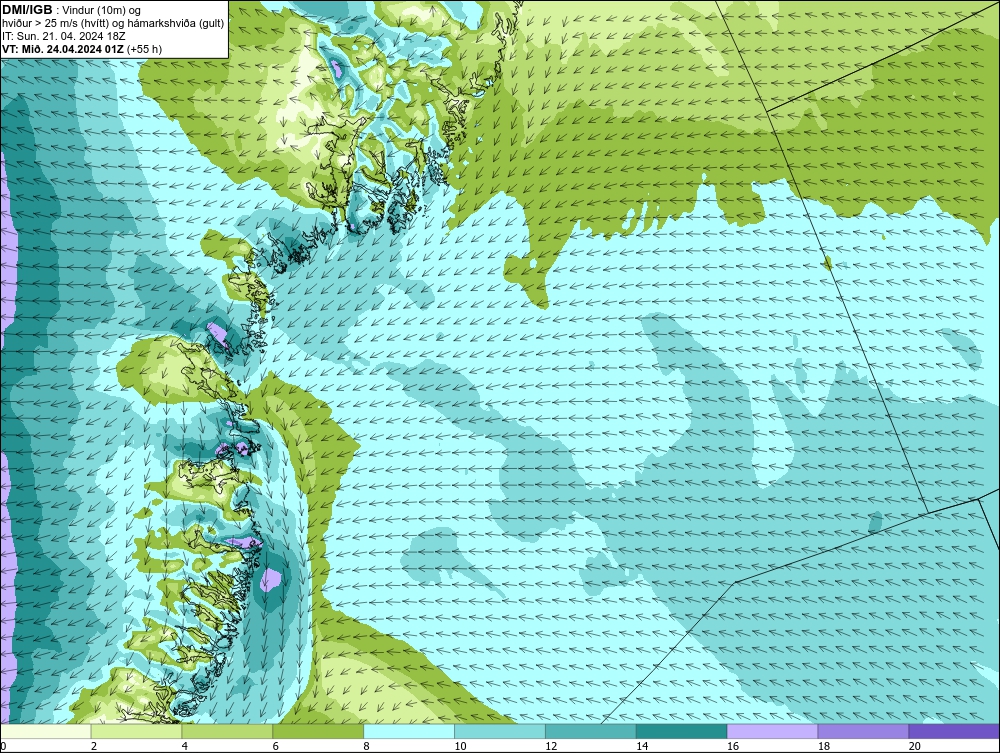
Task: Click the legend label "18"
Action: coord(823,746)
